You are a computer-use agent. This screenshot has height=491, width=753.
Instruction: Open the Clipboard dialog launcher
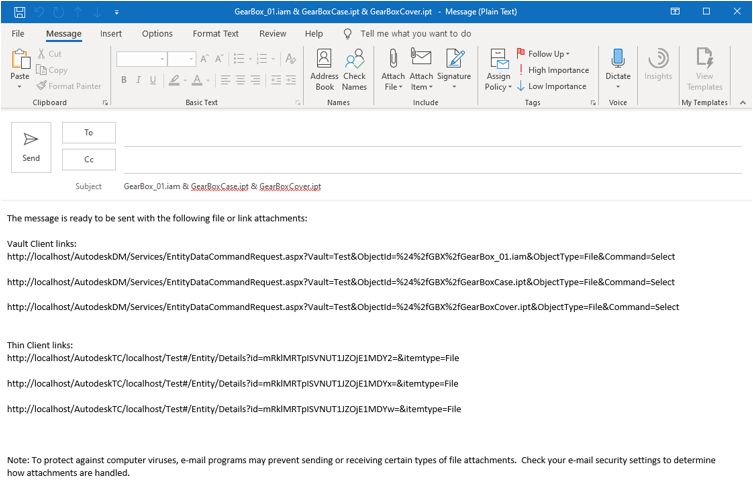click(105, 103)
